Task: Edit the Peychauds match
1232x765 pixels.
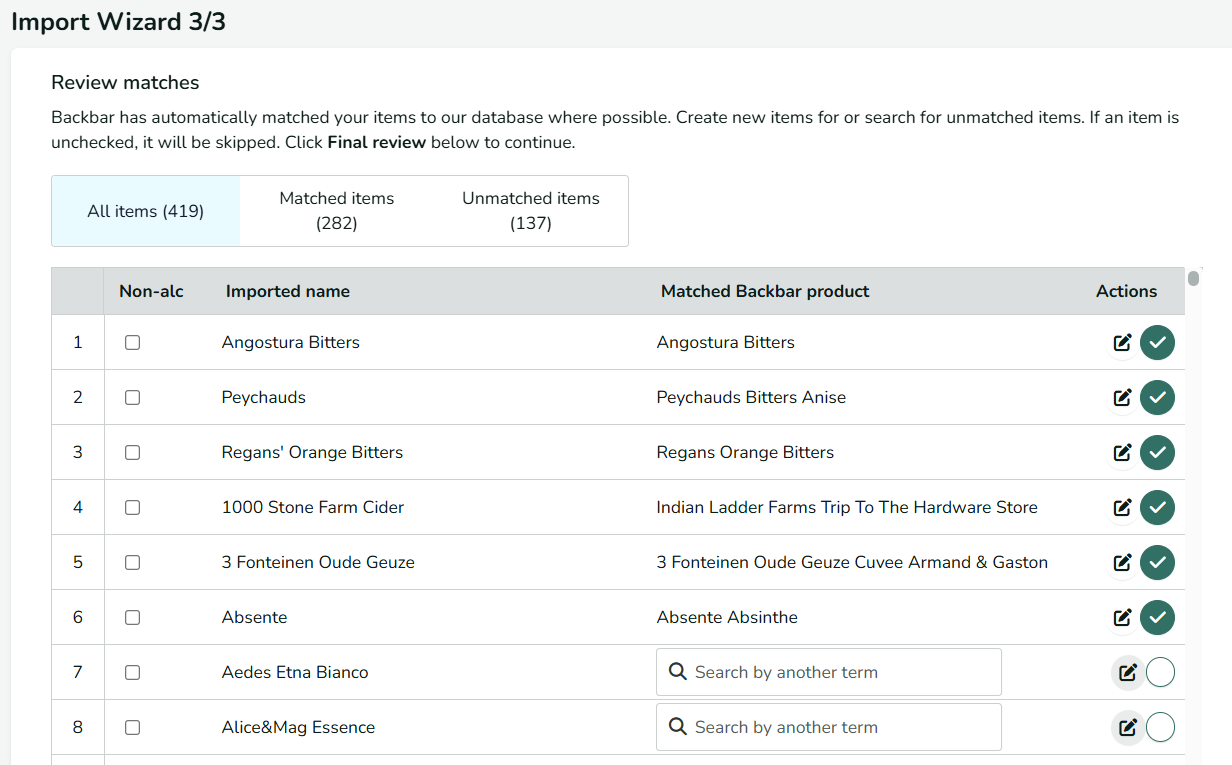Action: tap(1122, 398)
